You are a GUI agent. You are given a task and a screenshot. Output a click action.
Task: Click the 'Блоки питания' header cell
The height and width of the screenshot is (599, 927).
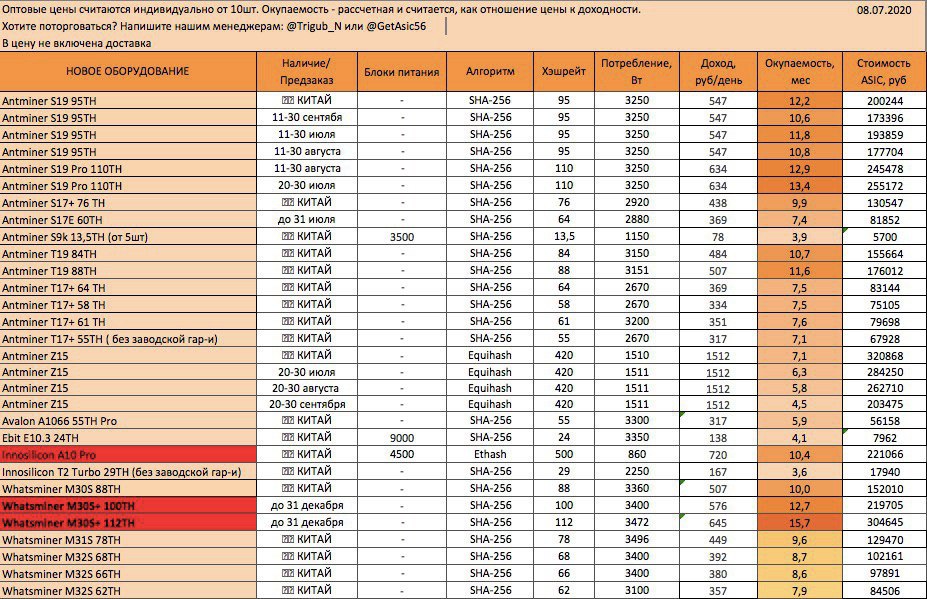(x=402, y=72)
